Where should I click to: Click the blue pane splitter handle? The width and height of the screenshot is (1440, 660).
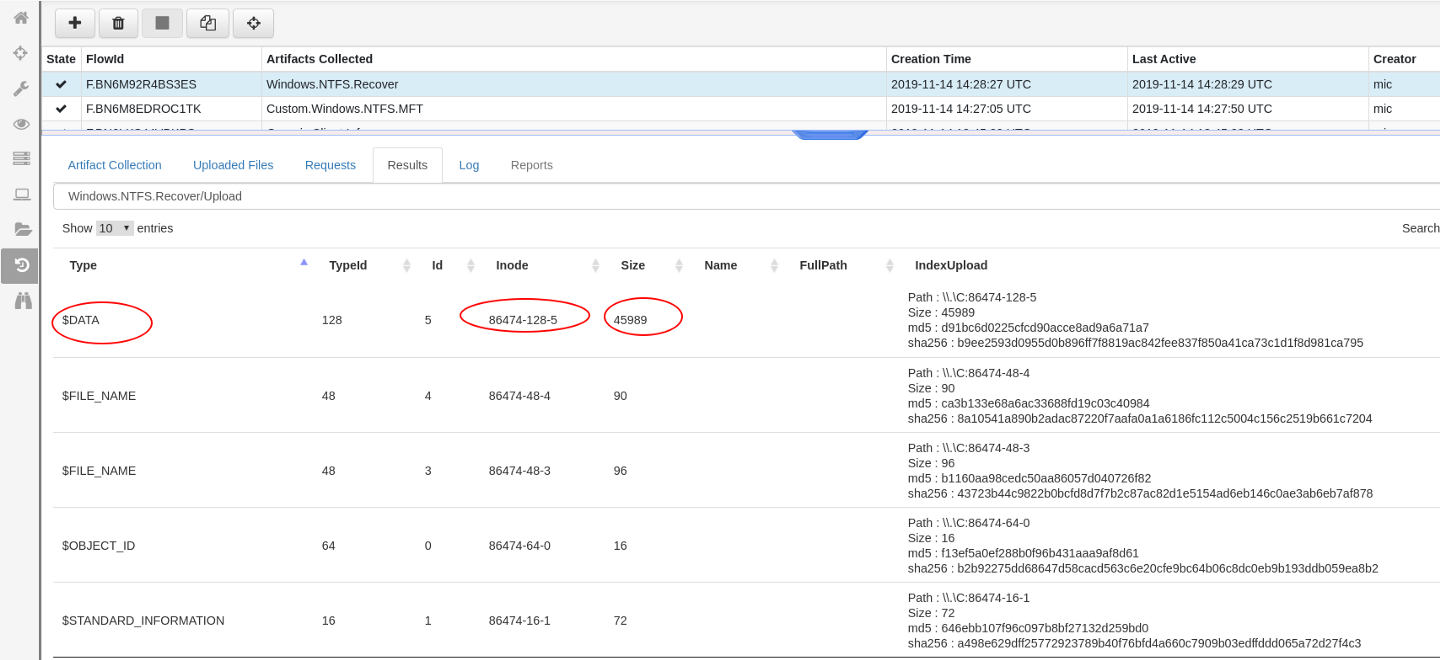[829, 133]
